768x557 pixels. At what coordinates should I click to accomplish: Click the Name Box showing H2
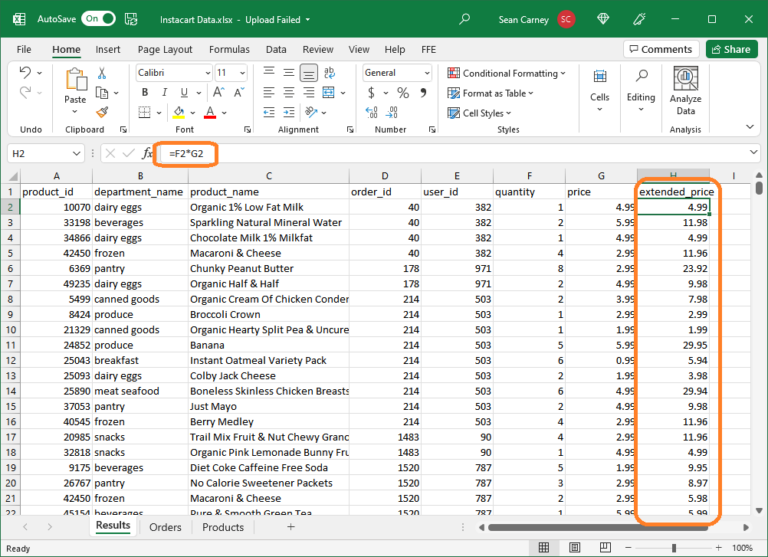[40, 153]
